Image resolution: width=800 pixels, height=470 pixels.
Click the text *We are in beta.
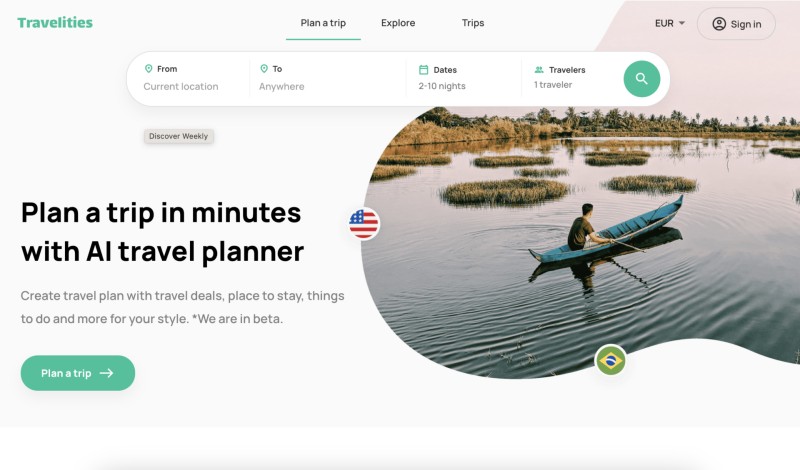[x=237, y=319]
